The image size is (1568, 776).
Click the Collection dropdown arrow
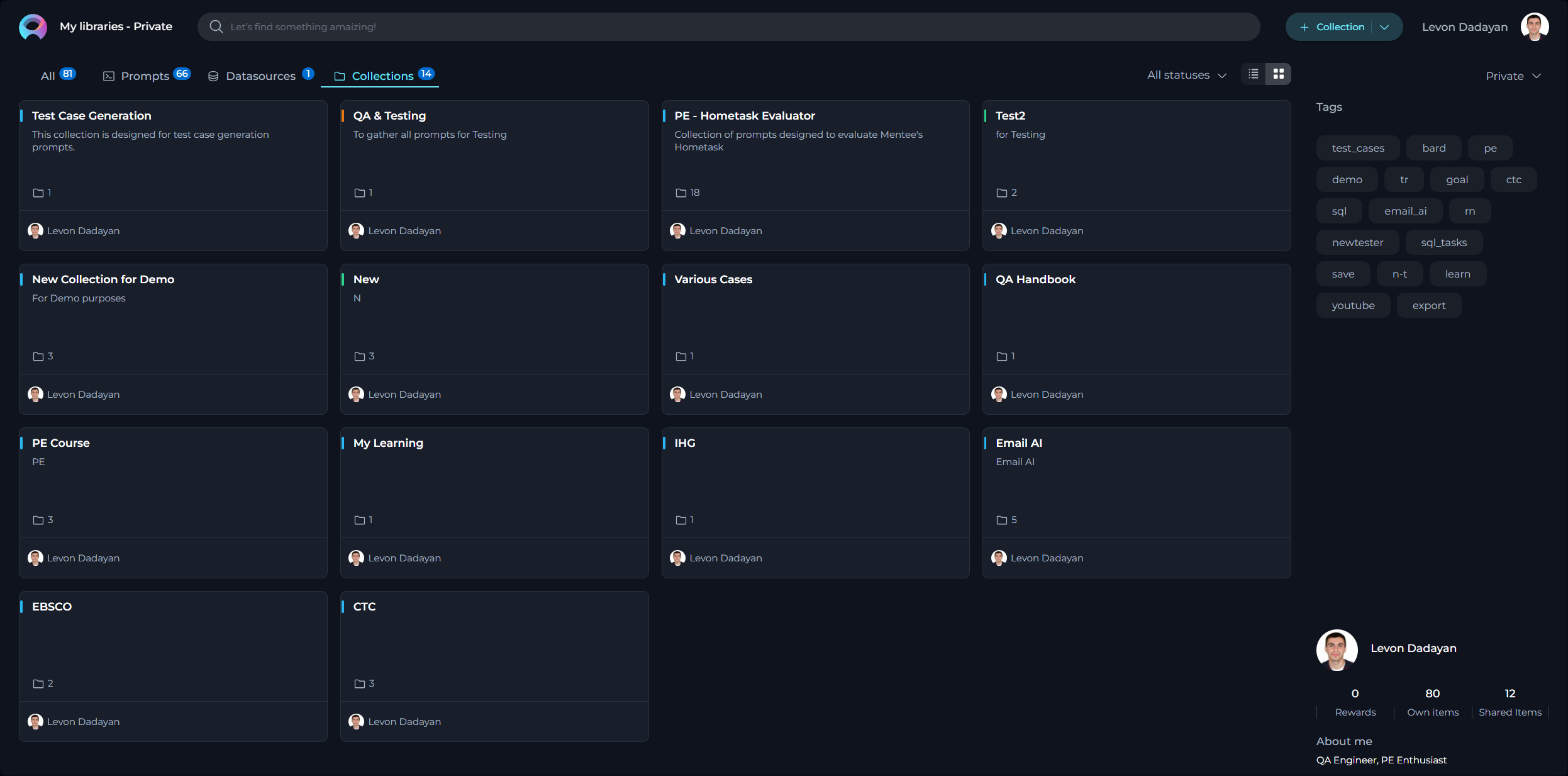tap(1385, 27)
